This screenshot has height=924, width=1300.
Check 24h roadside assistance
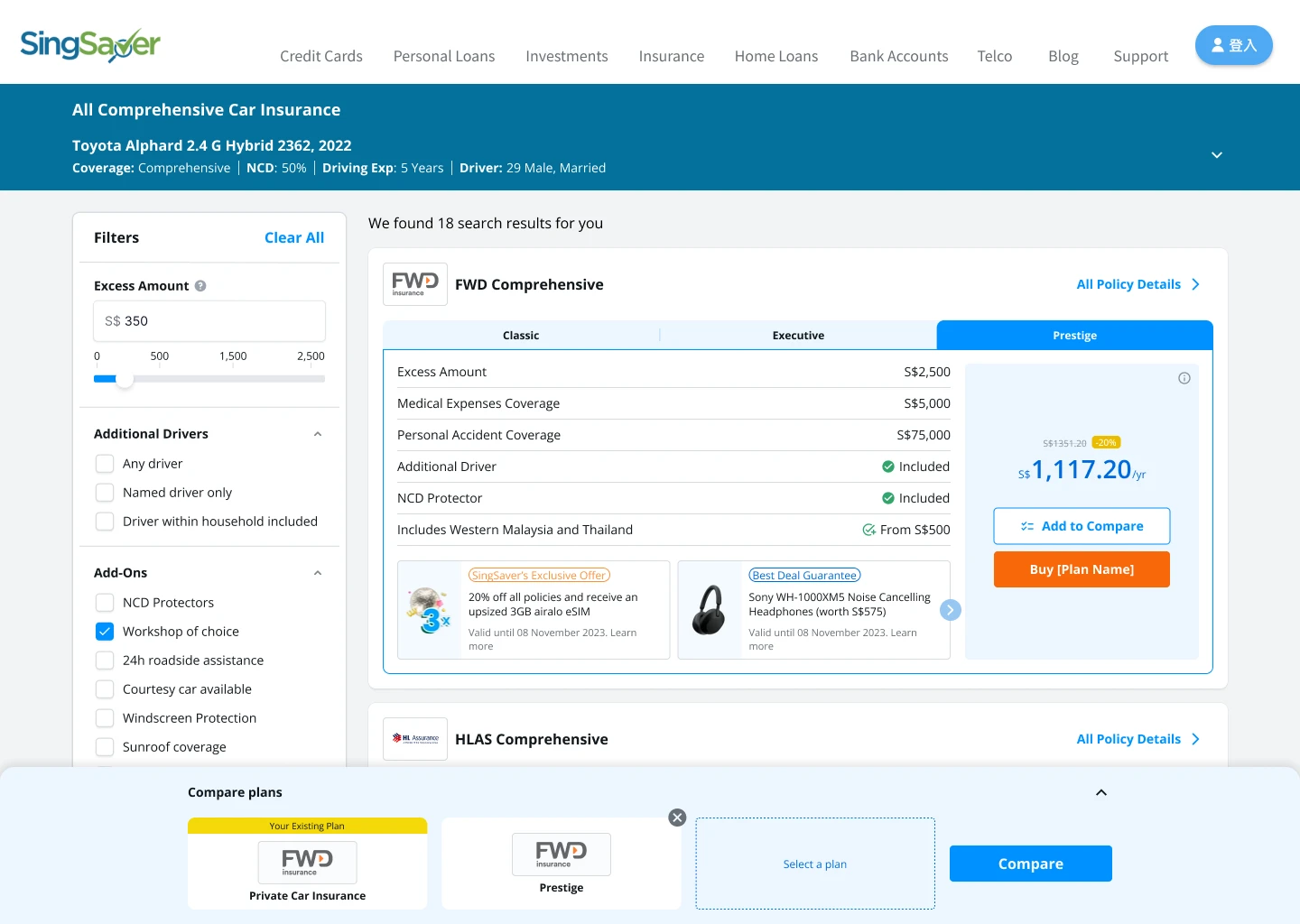pyautogui.click(x=105, y=661)
